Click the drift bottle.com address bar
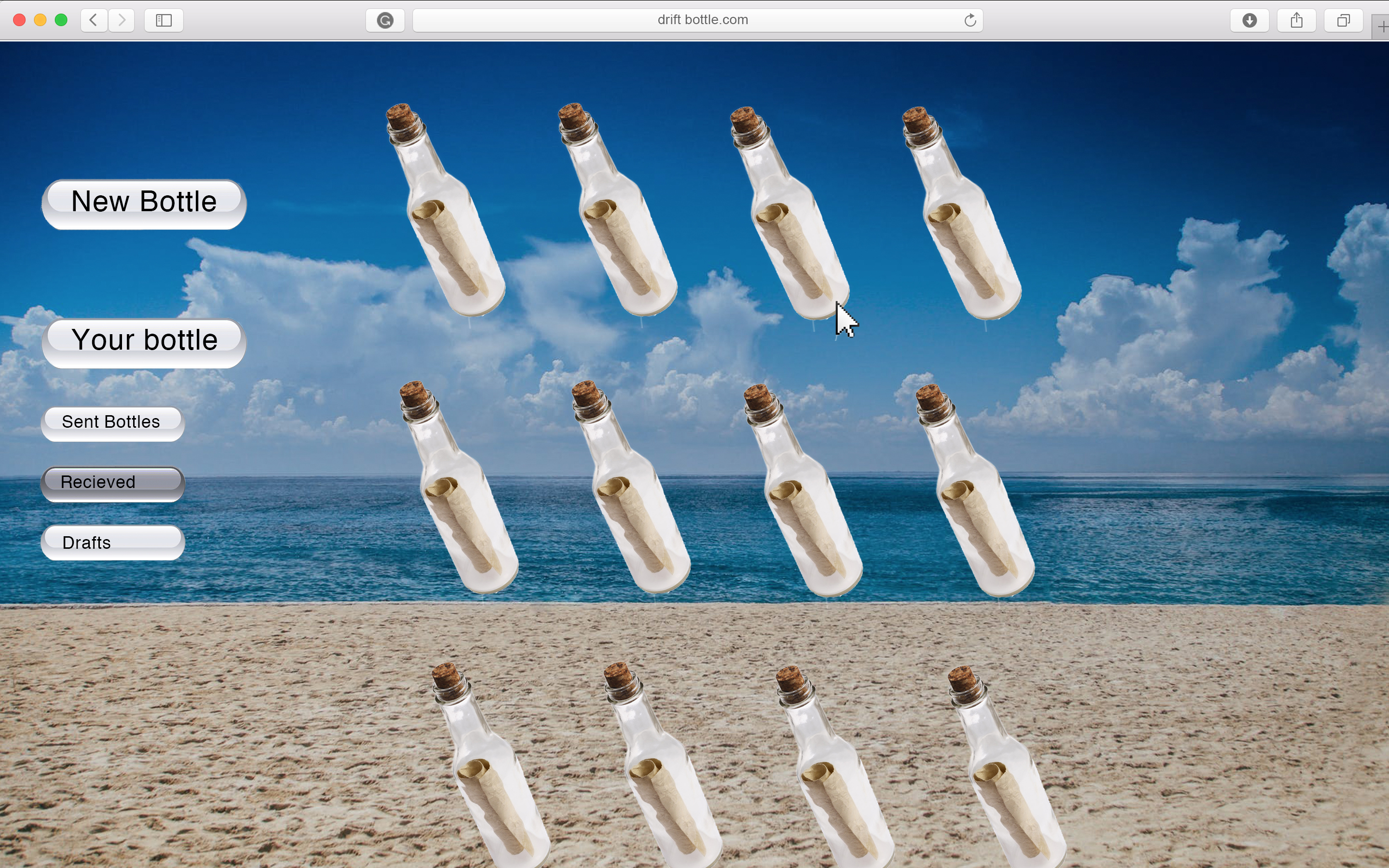The image size is (1389, 868). click(x=697, y=20)
